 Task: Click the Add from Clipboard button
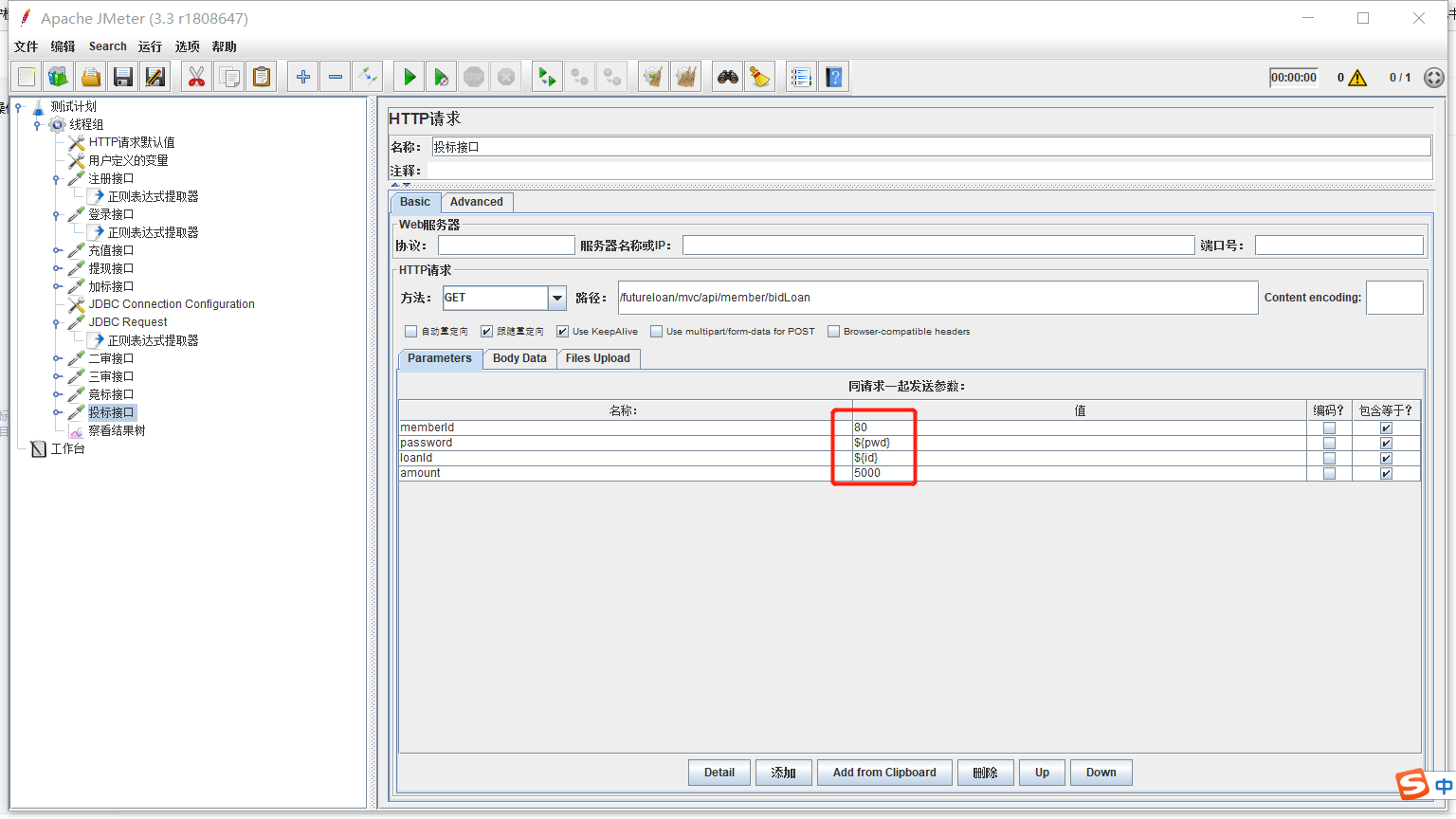pyautogui.click(x=884, y=773)
